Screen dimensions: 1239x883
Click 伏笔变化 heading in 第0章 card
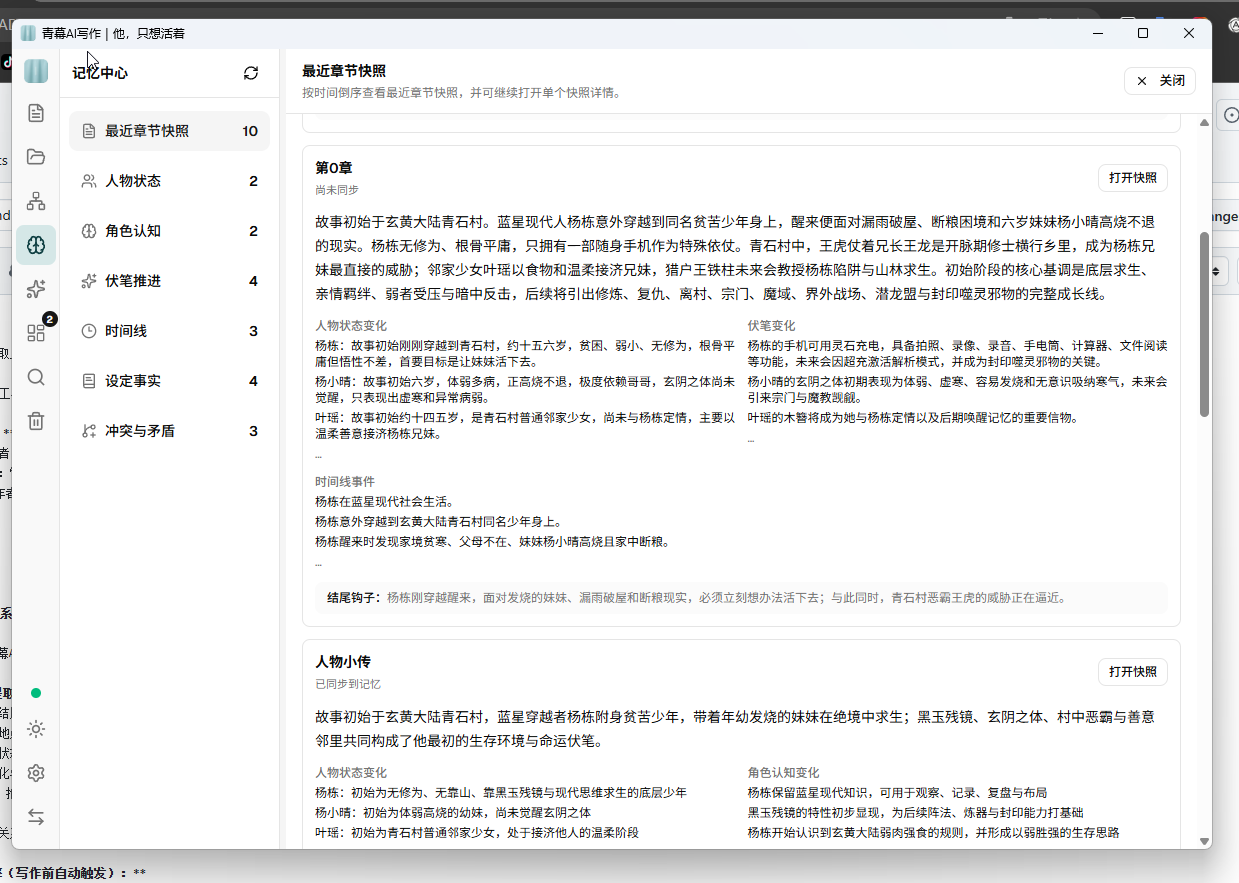(x=772, y=326)
